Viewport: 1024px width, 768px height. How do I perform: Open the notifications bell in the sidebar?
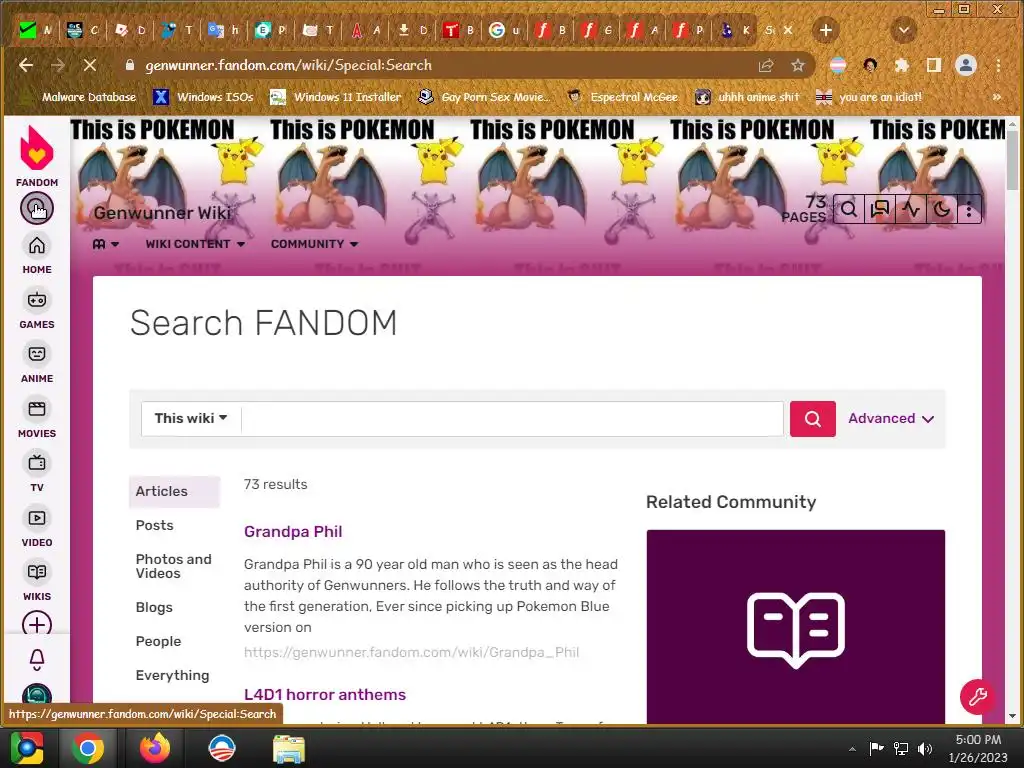(x=37, y=660)
